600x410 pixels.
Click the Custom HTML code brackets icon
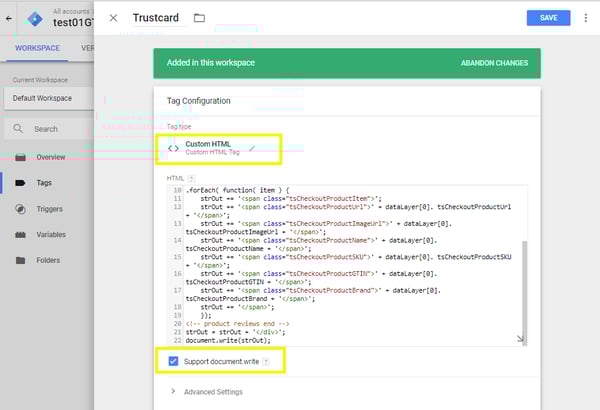(x=173, y=148)
